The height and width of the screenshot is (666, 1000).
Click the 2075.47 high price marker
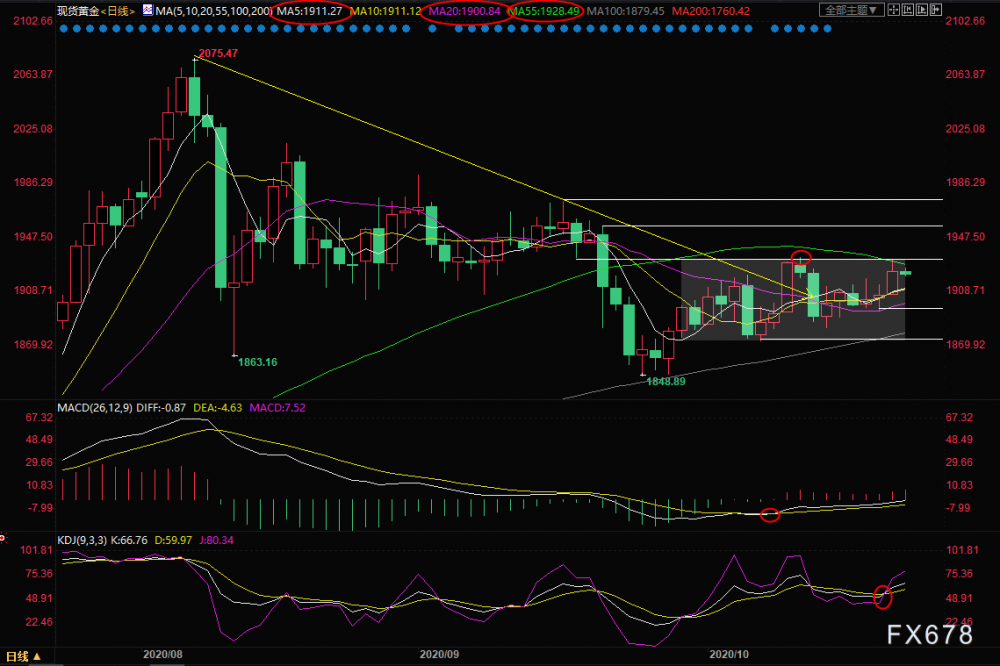[x=218, y=54]
